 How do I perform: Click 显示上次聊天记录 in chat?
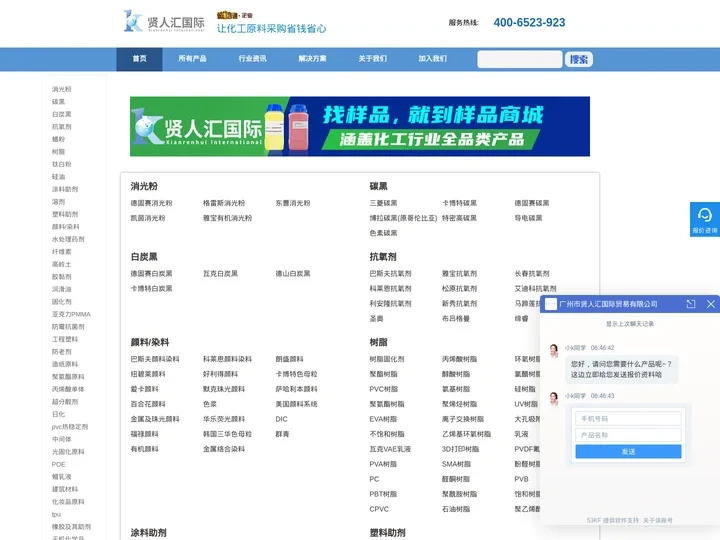(630, 324)
